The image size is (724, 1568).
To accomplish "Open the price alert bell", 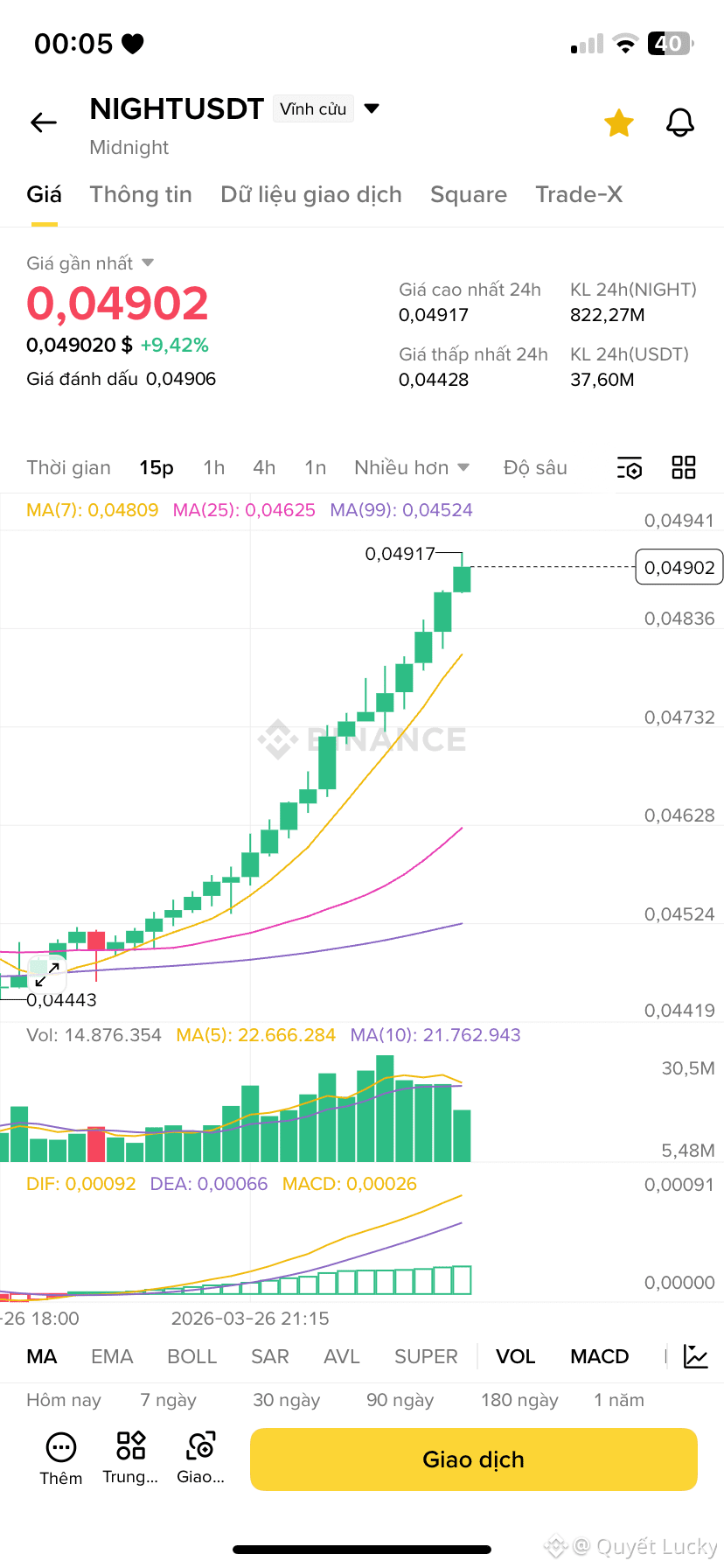I will (680, 123).
